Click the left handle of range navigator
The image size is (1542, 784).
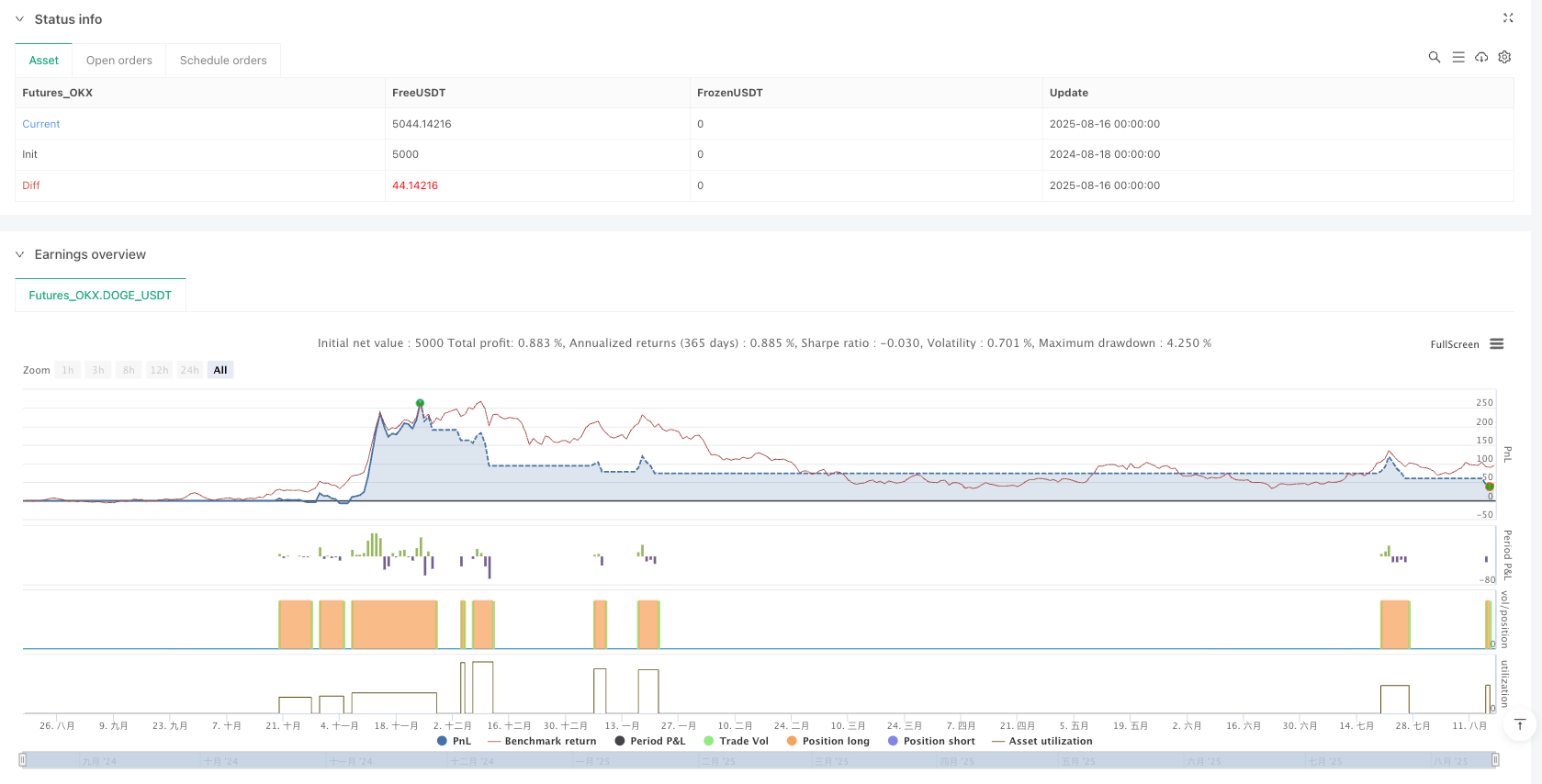pos(23,759)
